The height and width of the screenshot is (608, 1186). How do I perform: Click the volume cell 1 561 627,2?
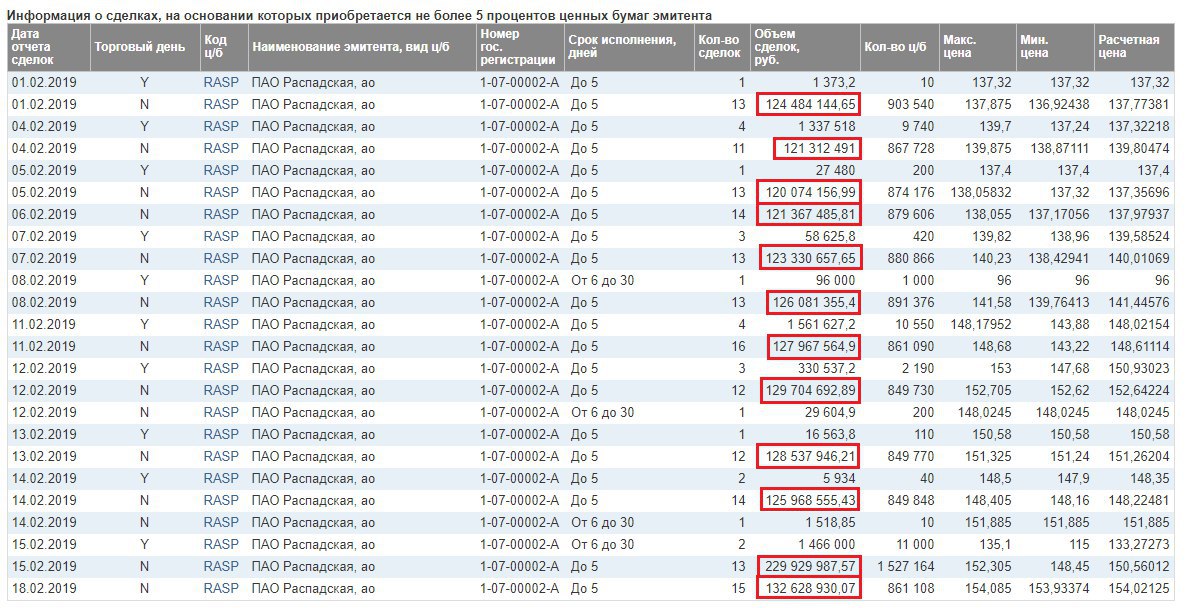821,324
